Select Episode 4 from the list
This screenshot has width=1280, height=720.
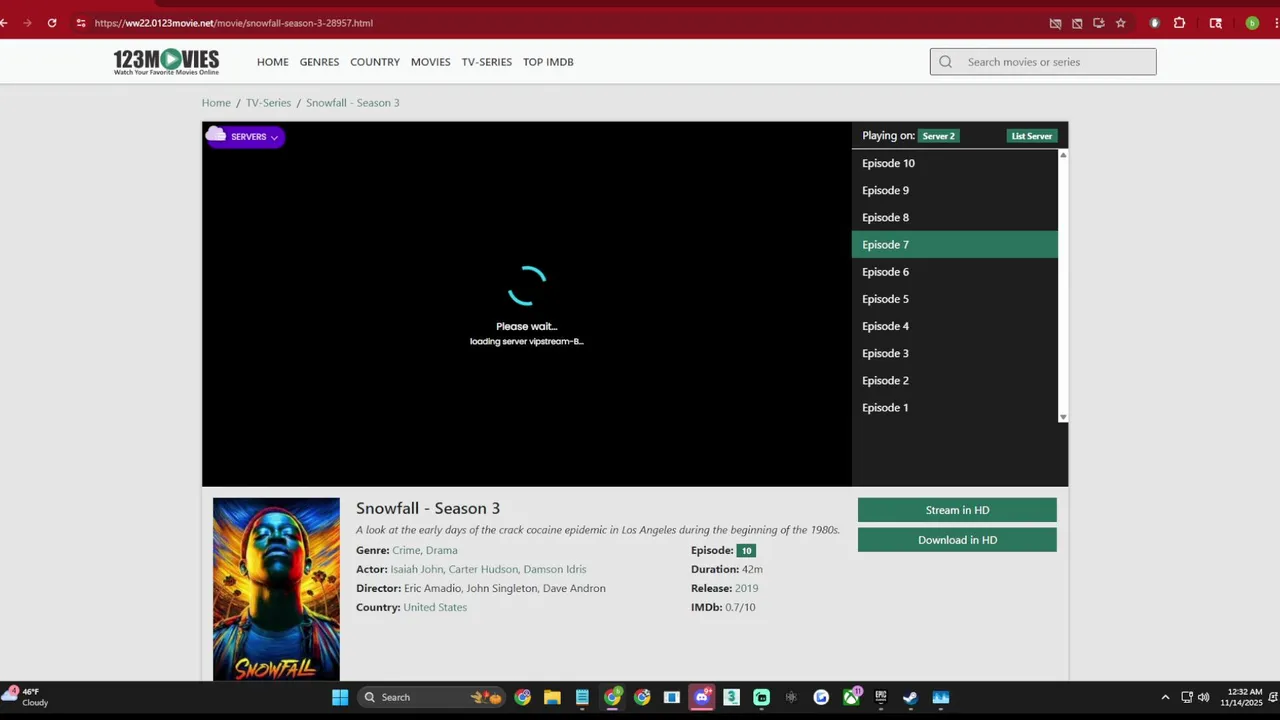(954, 326)
